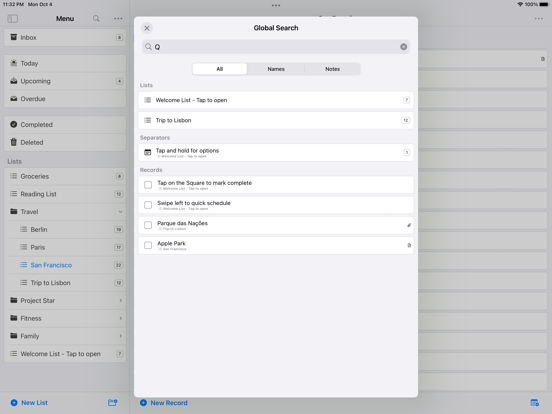The image size is (552, 414).
Task: Open the Reading List
Action: click(65, 194)
